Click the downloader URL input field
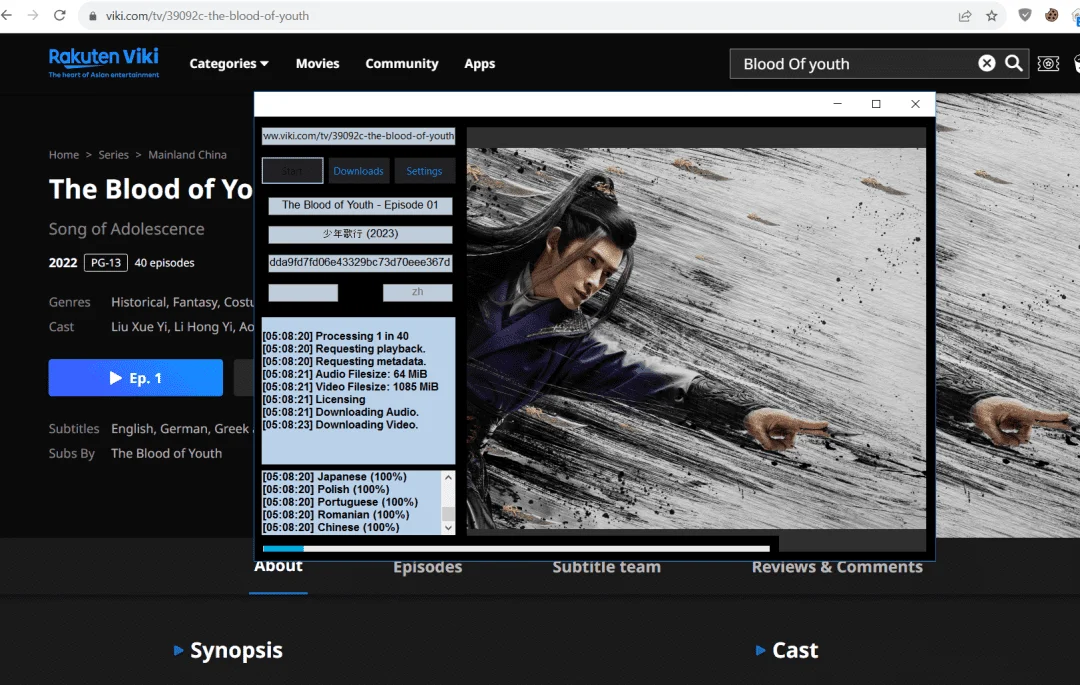 pos(358,136)
